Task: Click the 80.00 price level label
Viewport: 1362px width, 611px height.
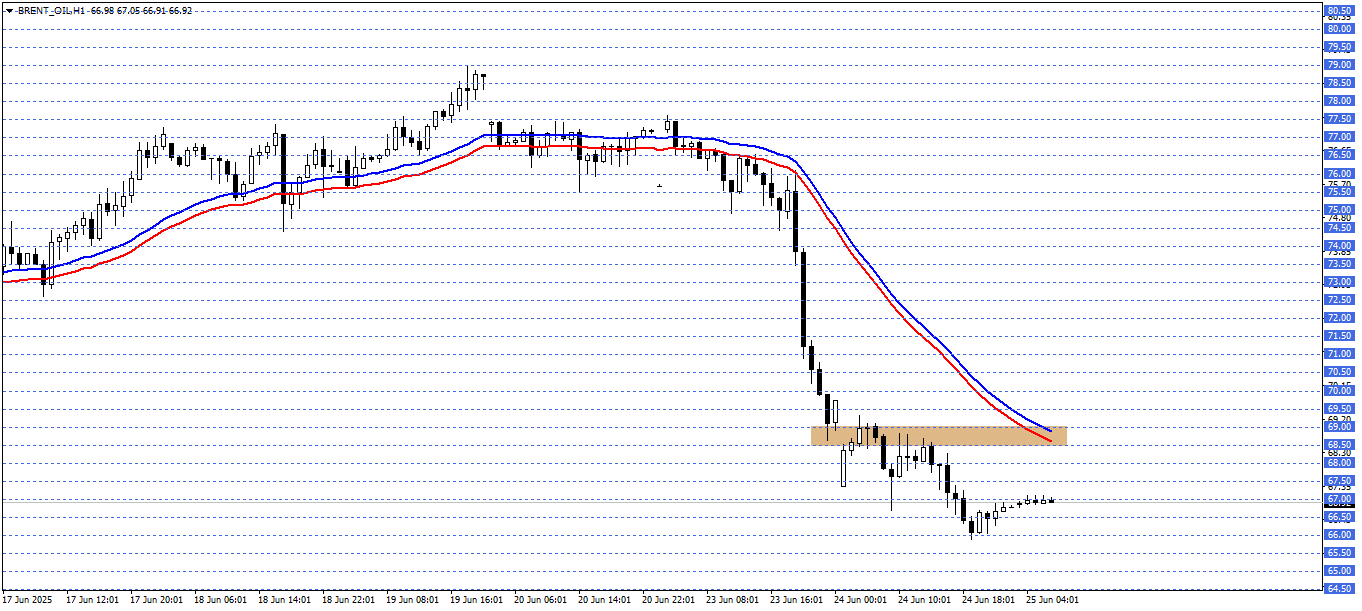Action: coord(1338,29)
